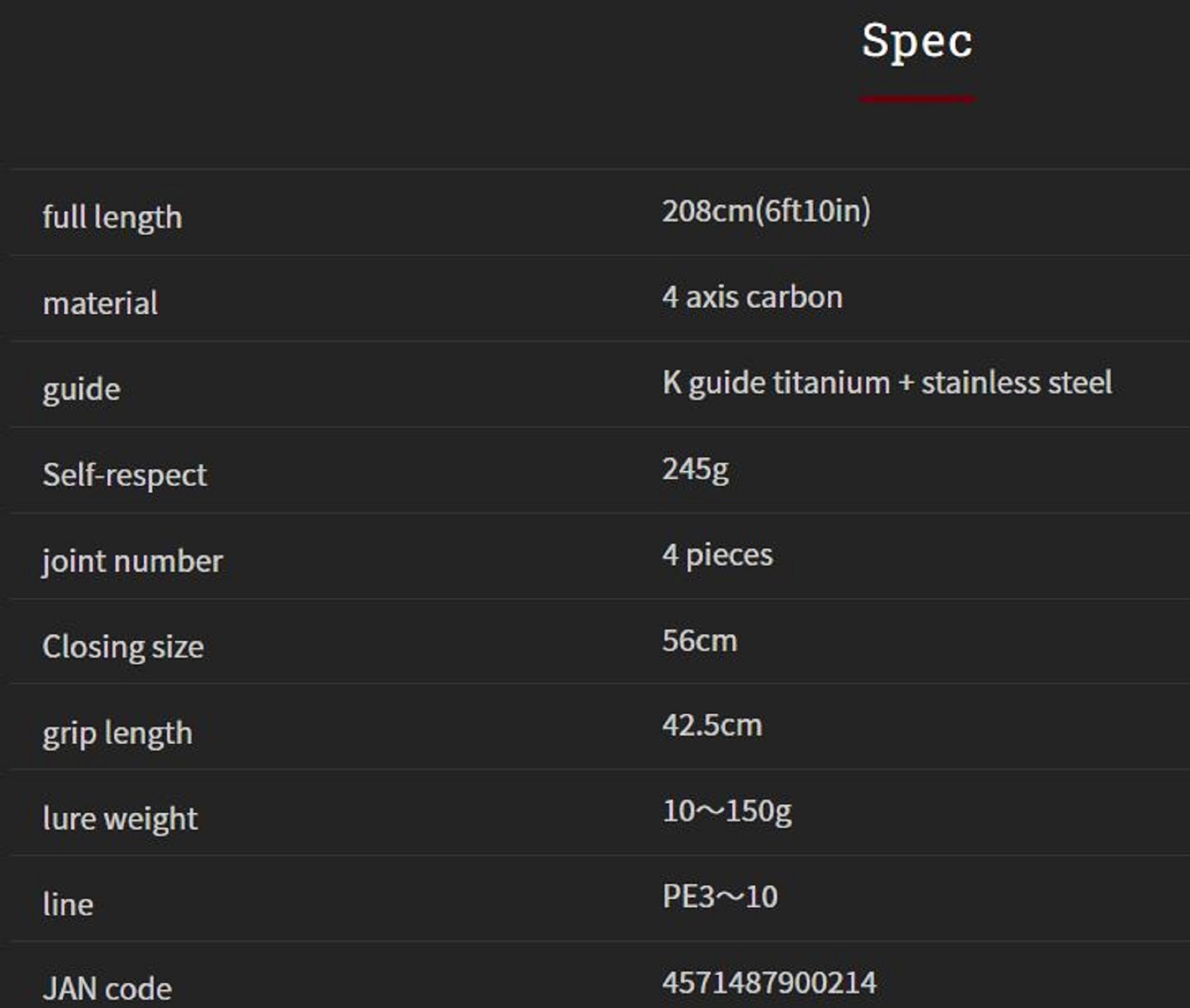The width and height of the screenshot is (1190, 1008).
Task: Select the PE3~10 line value
Action: [720, 897]
